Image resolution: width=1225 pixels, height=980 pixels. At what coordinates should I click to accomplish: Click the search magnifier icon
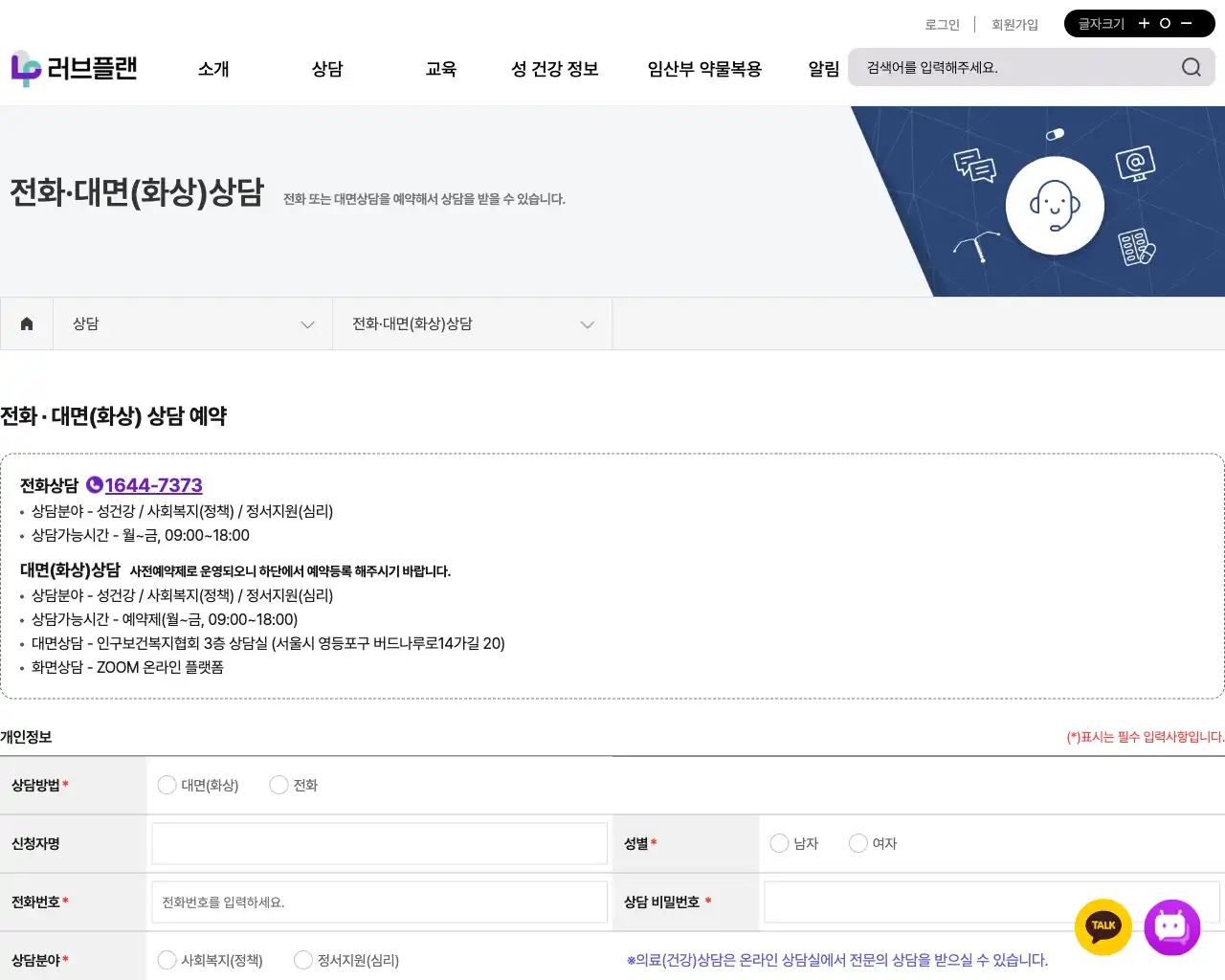tap(1191, 67)
